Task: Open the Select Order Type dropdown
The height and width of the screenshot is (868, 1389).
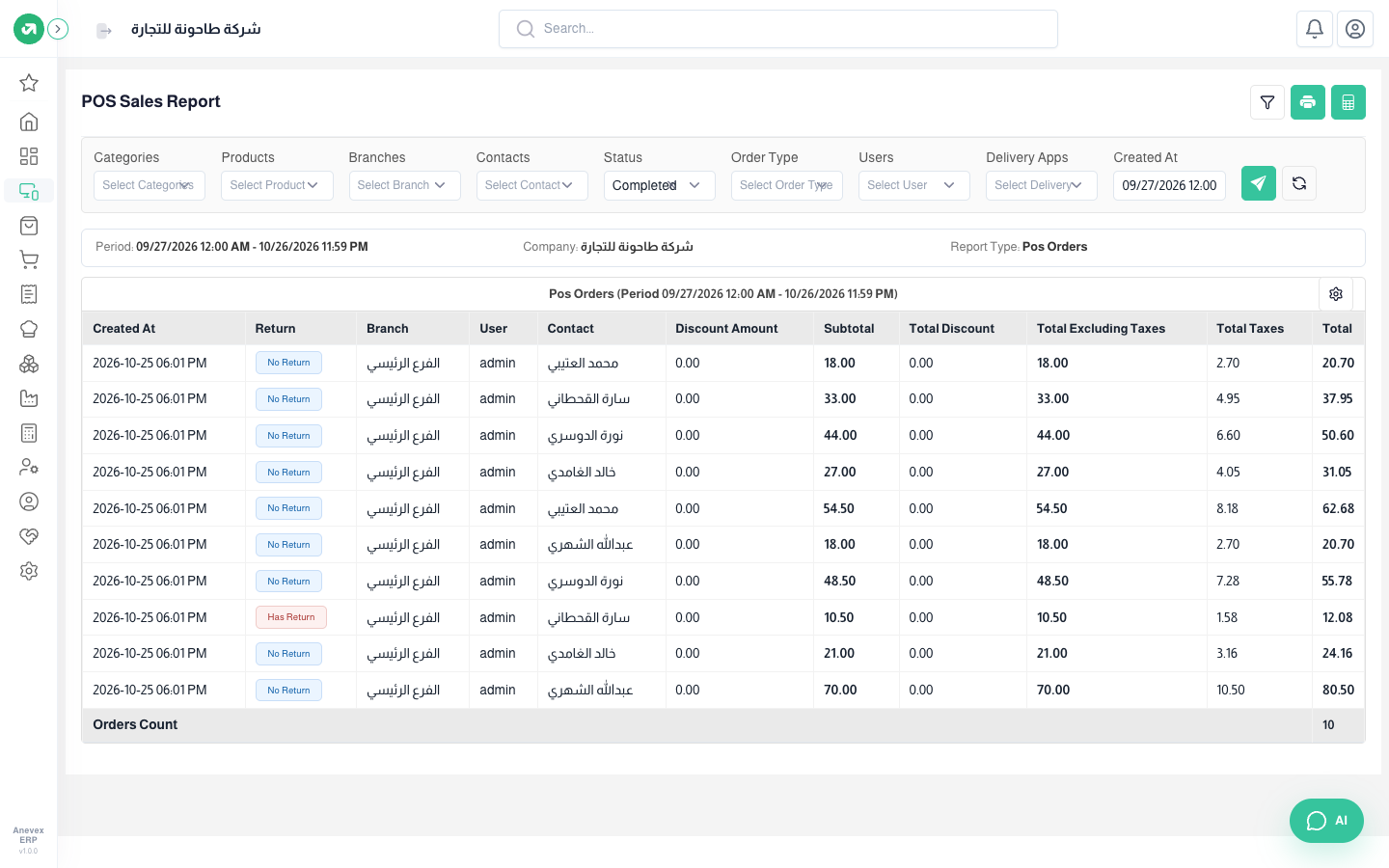Action: 786,185
